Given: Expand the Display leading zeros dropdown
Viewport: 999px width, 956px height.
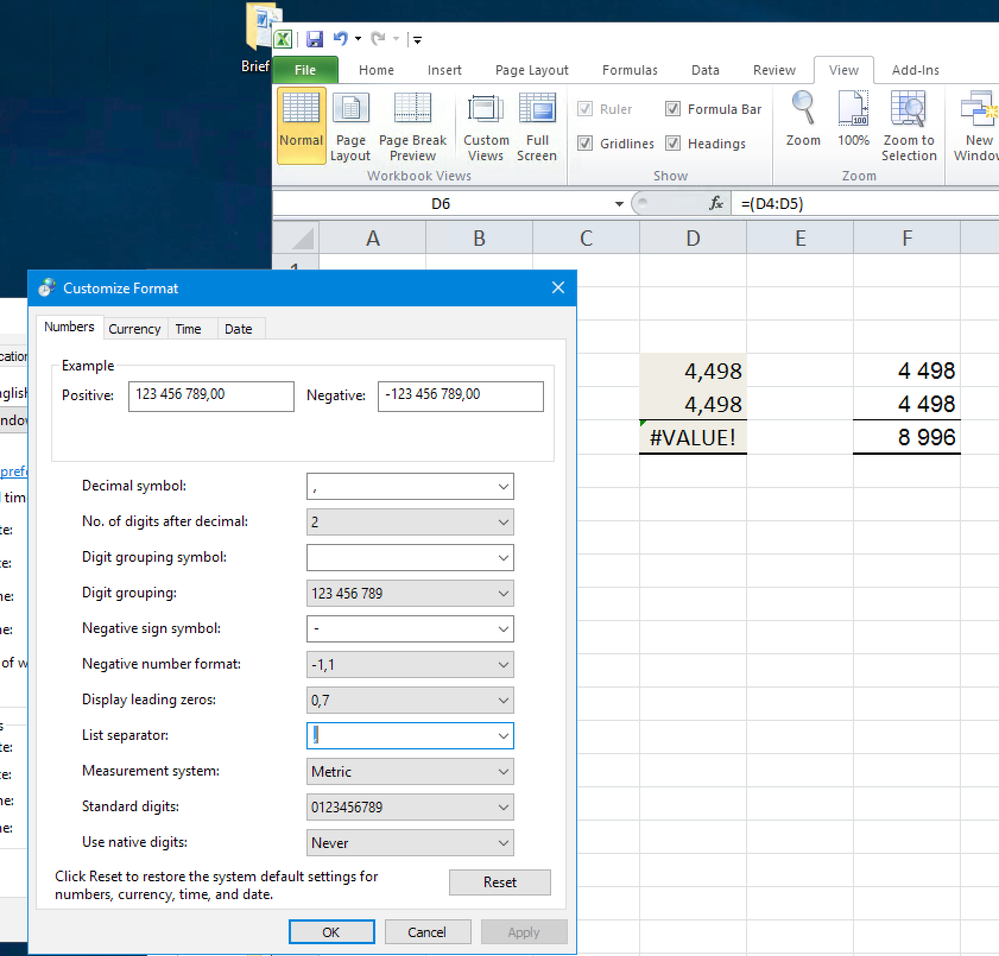Looking at the screenshot, I should coord(503,701).
